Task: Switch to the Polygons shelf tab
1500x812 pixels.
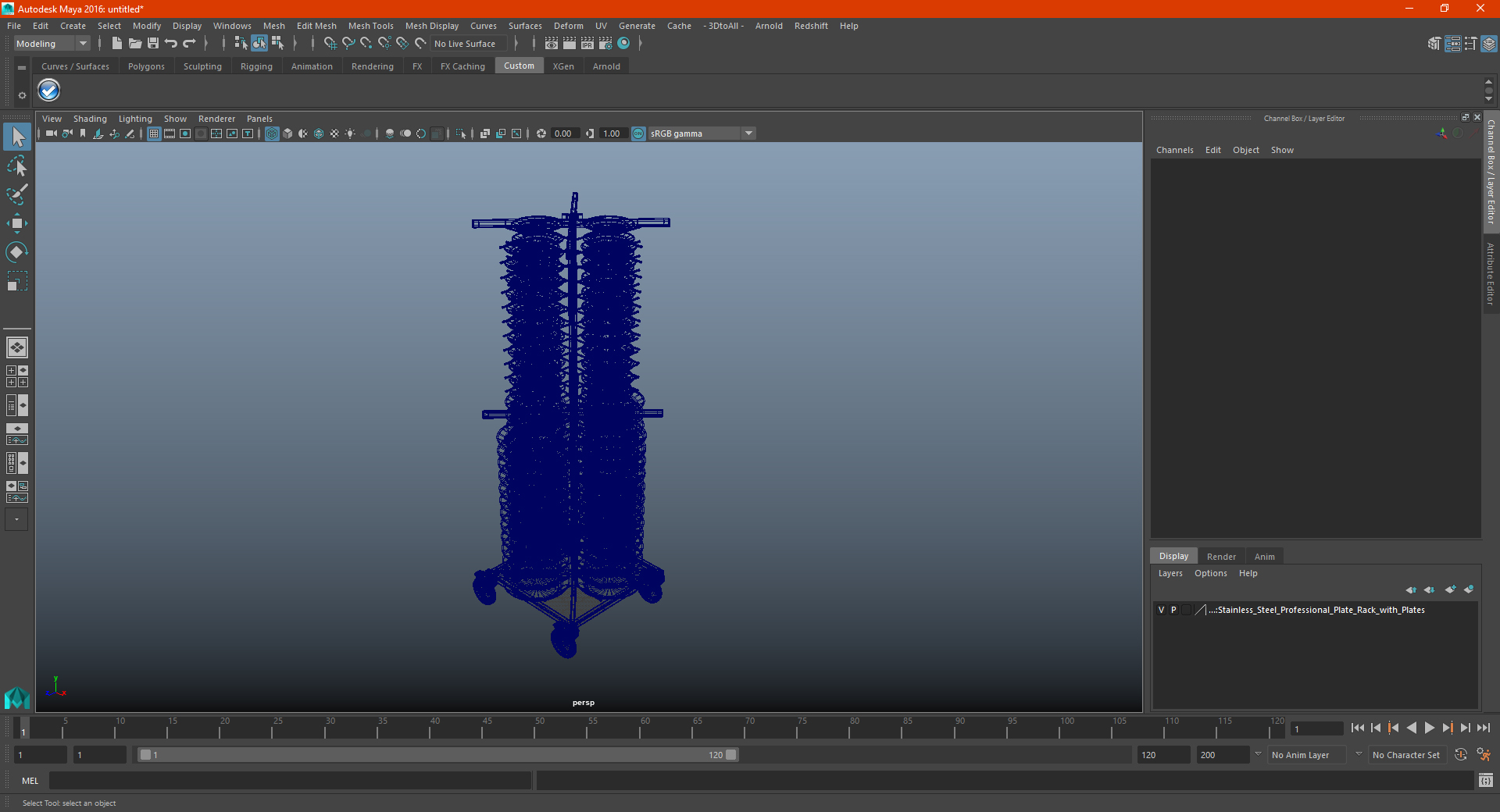Action: [x=146, y=66]
